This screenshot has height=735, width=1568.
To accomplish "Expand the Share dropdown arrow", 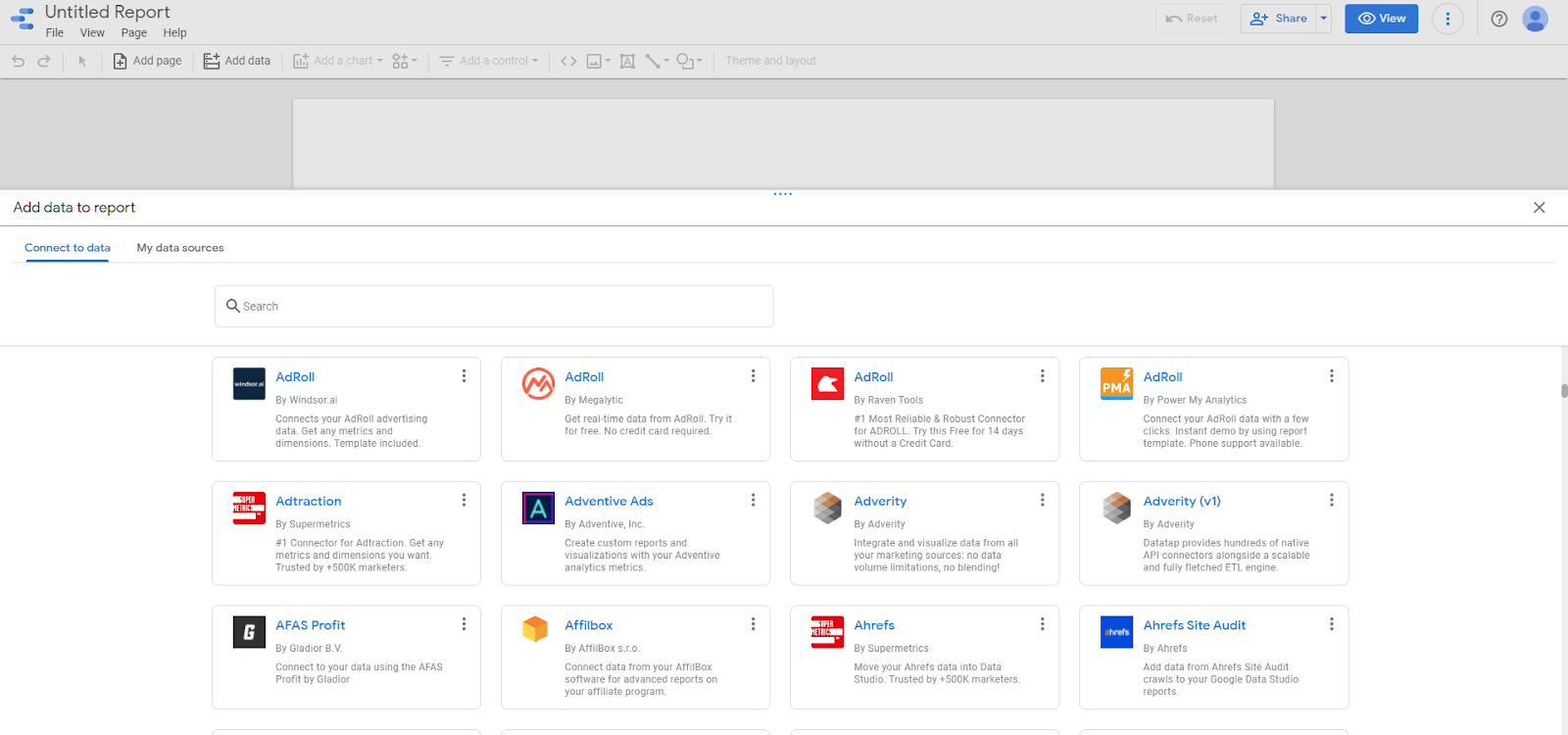I will 1323,19.
